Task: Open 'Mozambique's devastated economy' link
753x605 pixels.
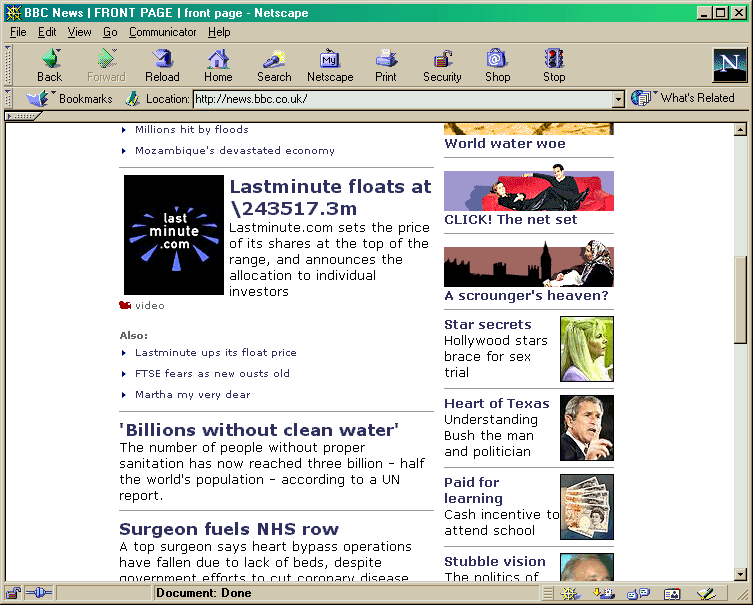Action: (234, 150)
